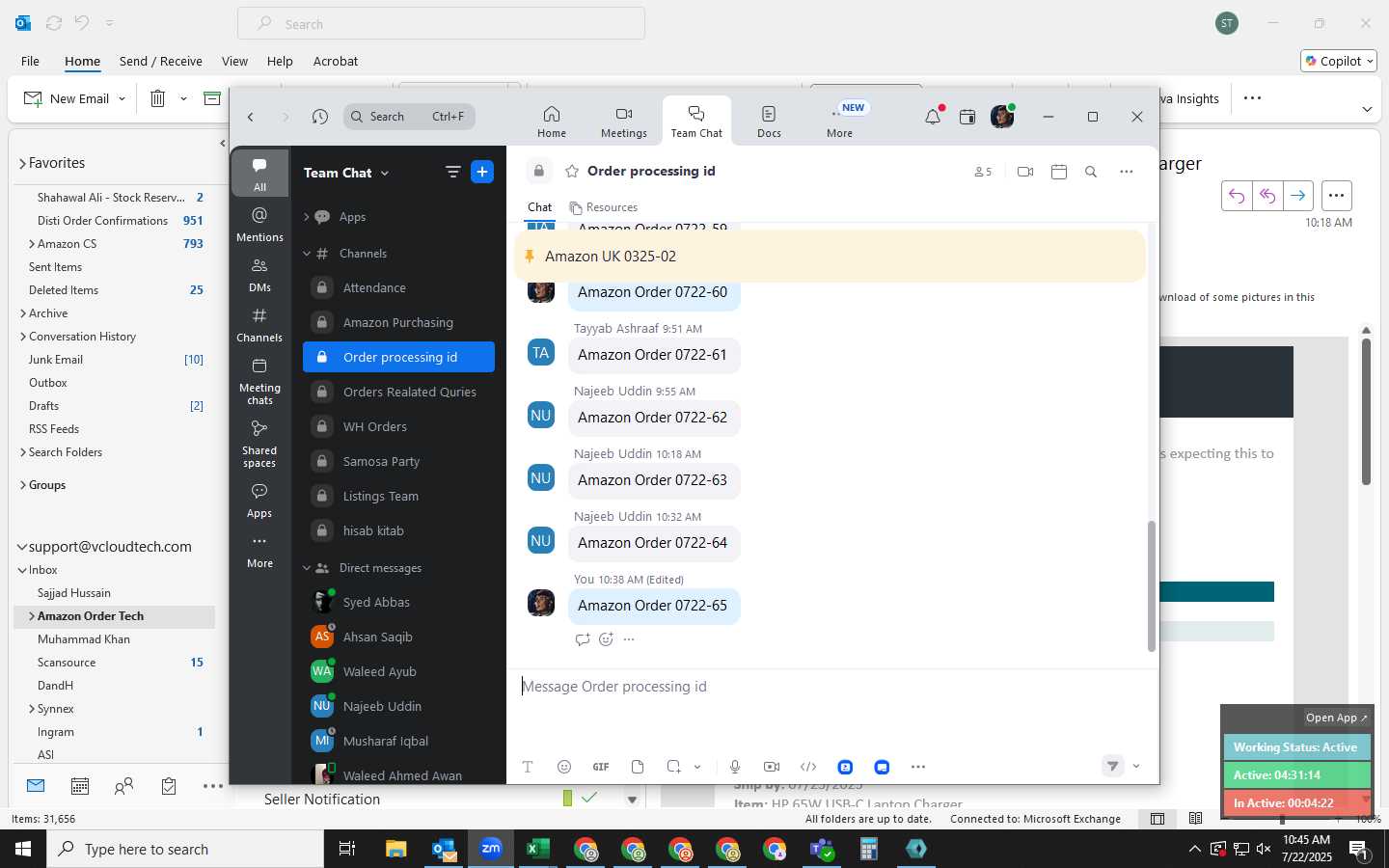Click the Zoom notifications bell icon

click(x=933, y=117)
